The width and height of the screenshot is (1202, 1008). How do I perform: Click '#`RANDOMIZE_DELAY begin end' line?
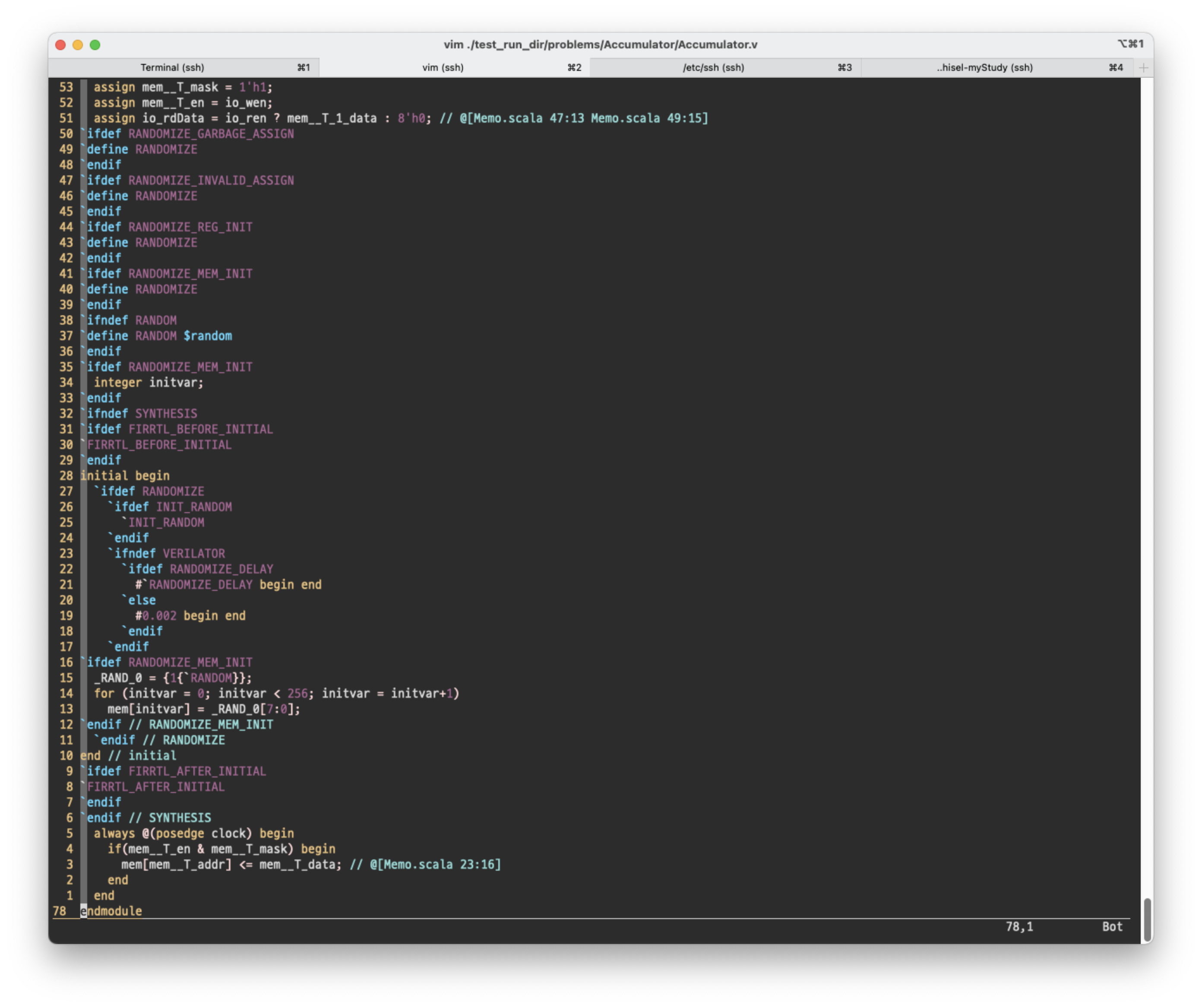coord(228,584)
